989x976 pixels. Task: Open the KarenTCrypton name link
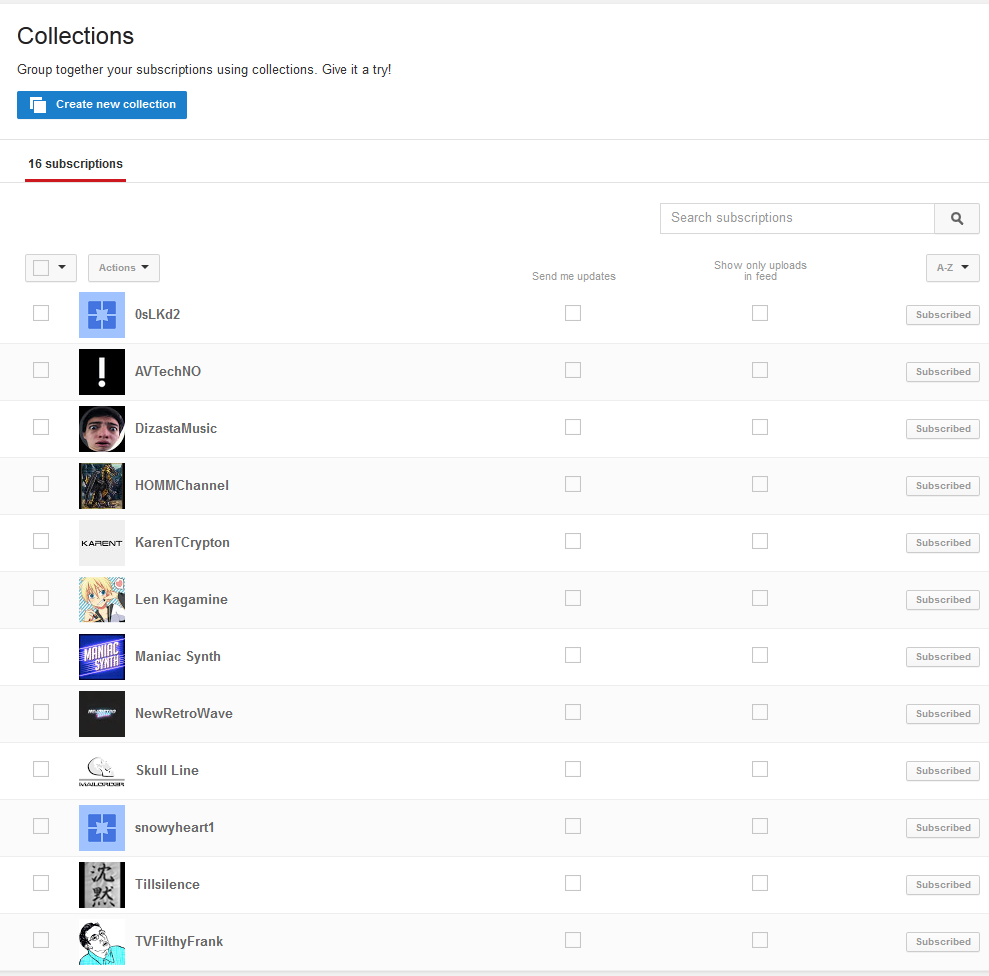click(182, 543)
